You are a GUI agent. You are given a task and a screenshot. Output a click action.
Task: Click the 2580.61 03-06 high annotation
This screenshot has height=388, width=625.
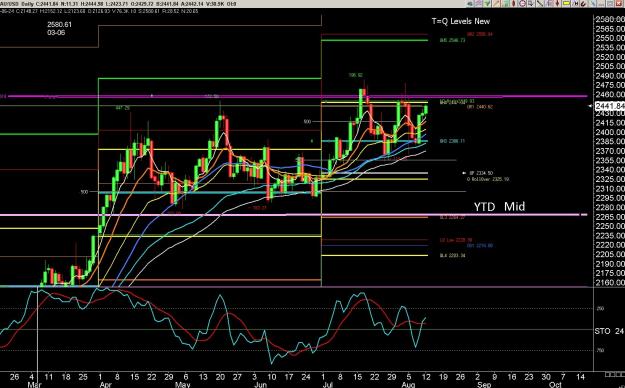pos(59,28)
